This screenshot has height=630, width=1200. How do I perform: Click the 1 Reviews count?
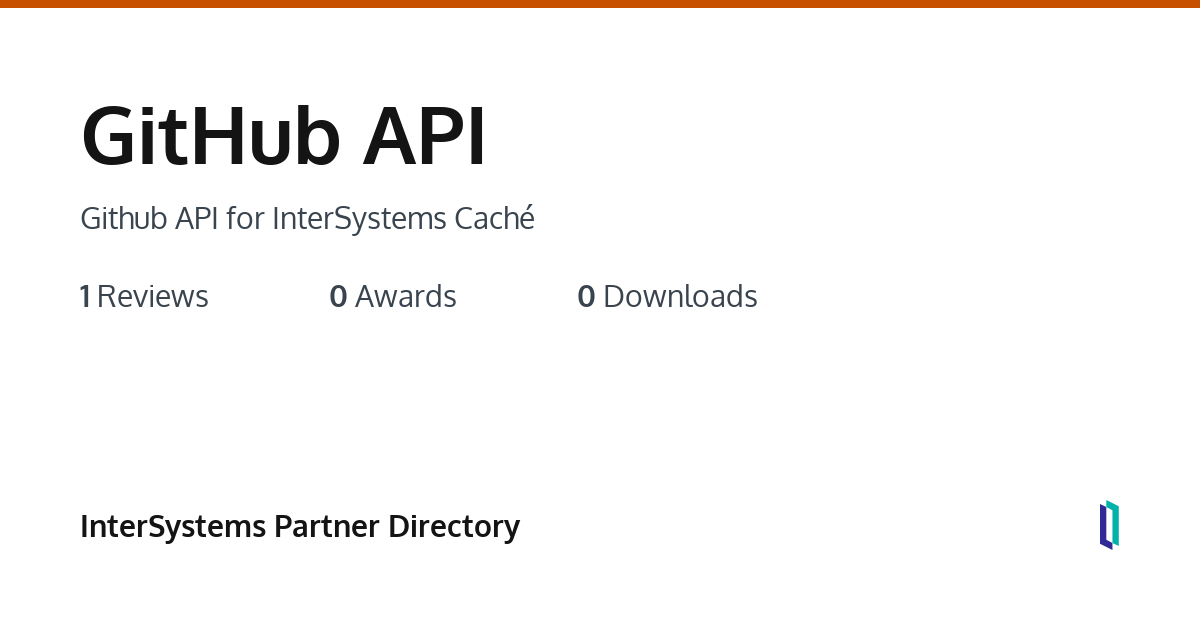point(144,296)
